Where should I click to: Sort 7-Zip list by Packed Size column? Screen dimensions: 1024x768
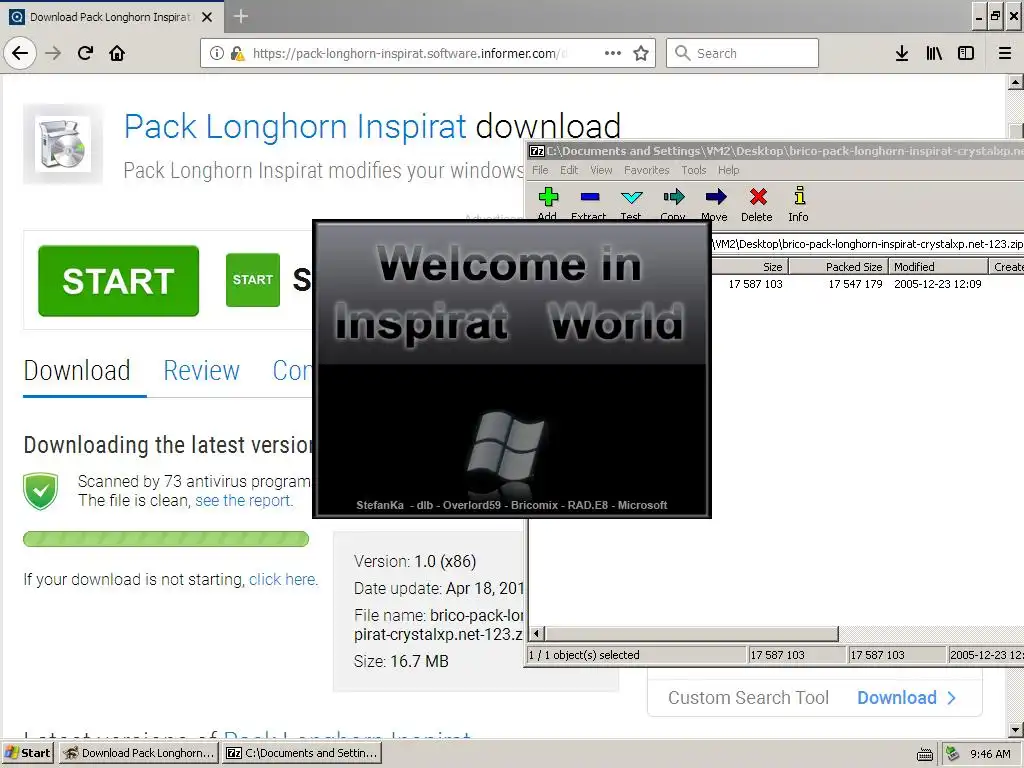tap(839, 266)
